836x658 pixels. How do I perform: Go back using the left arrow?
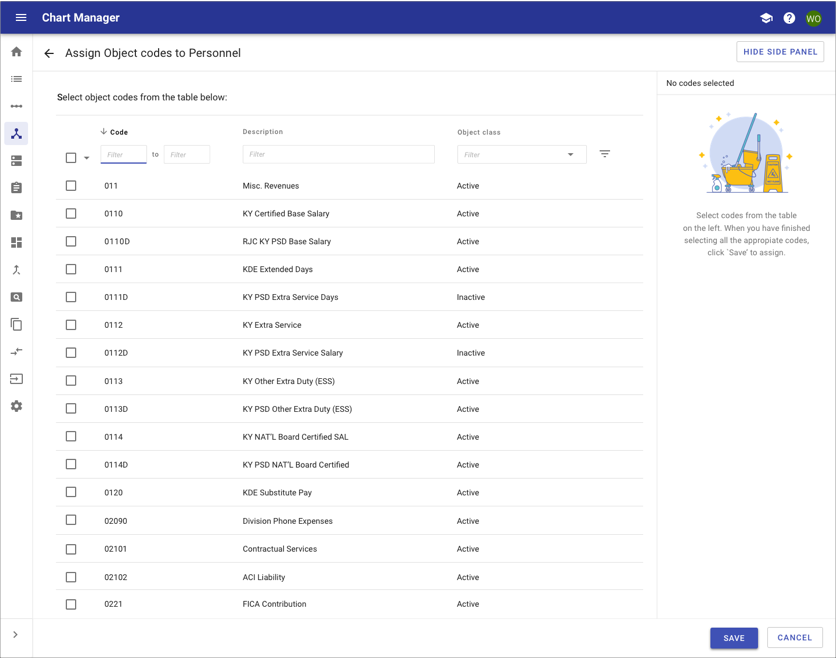pos(49,53)
